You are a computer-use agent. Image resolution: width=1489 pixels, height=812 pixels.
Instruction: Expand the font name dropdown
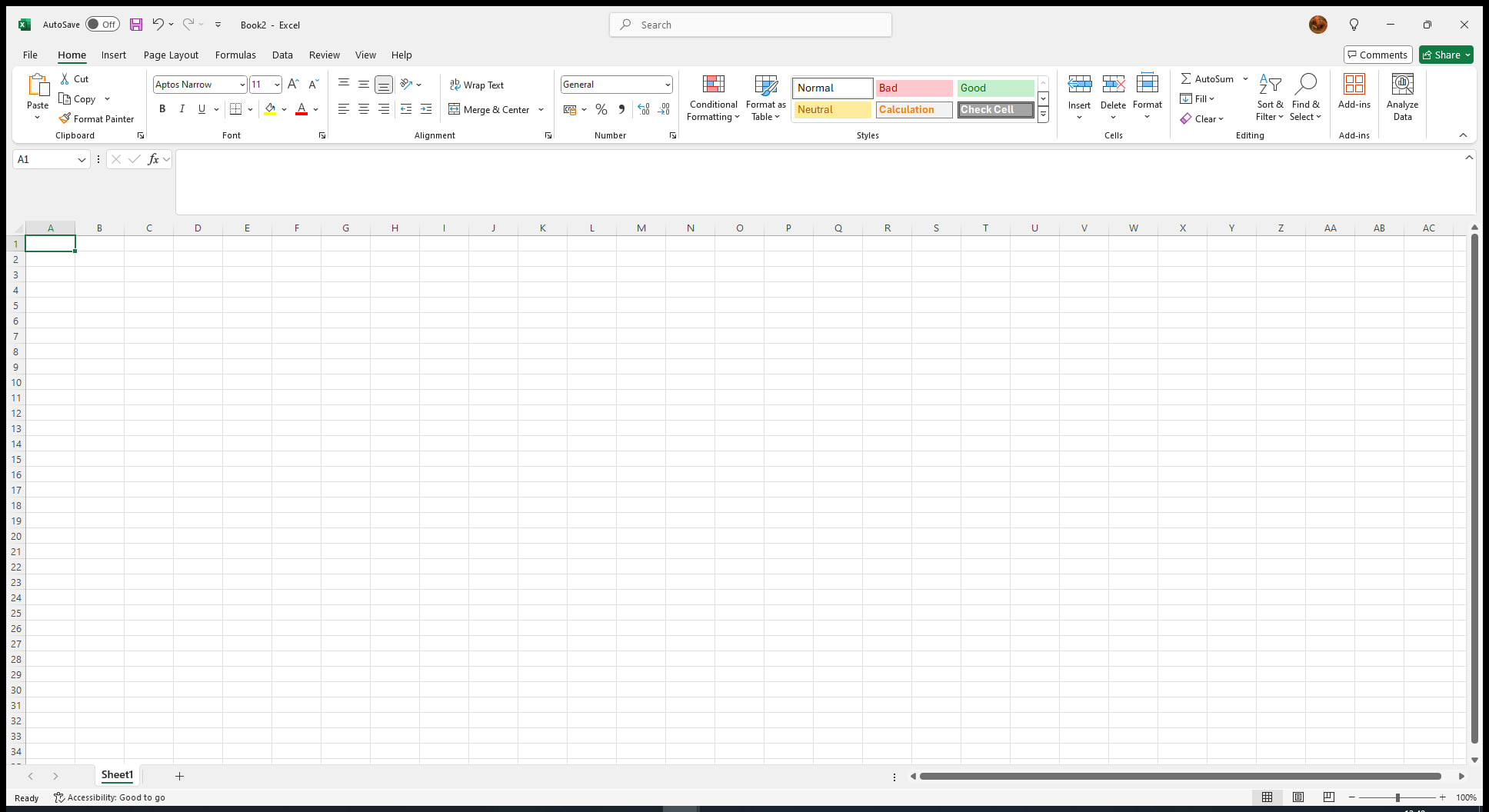[242, 85]
